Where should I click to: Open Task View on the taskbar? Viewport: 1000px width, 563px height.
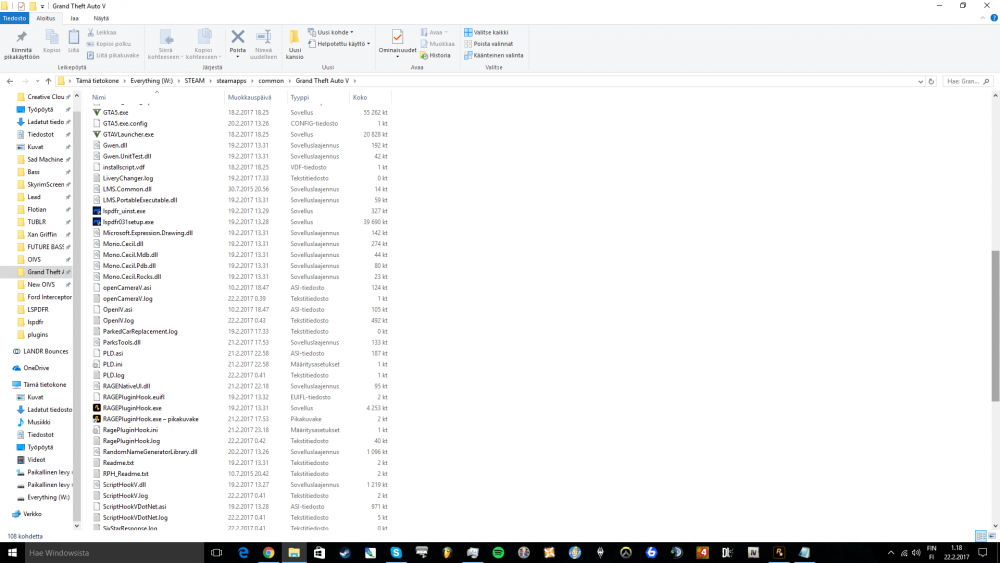tap(217, 553)
